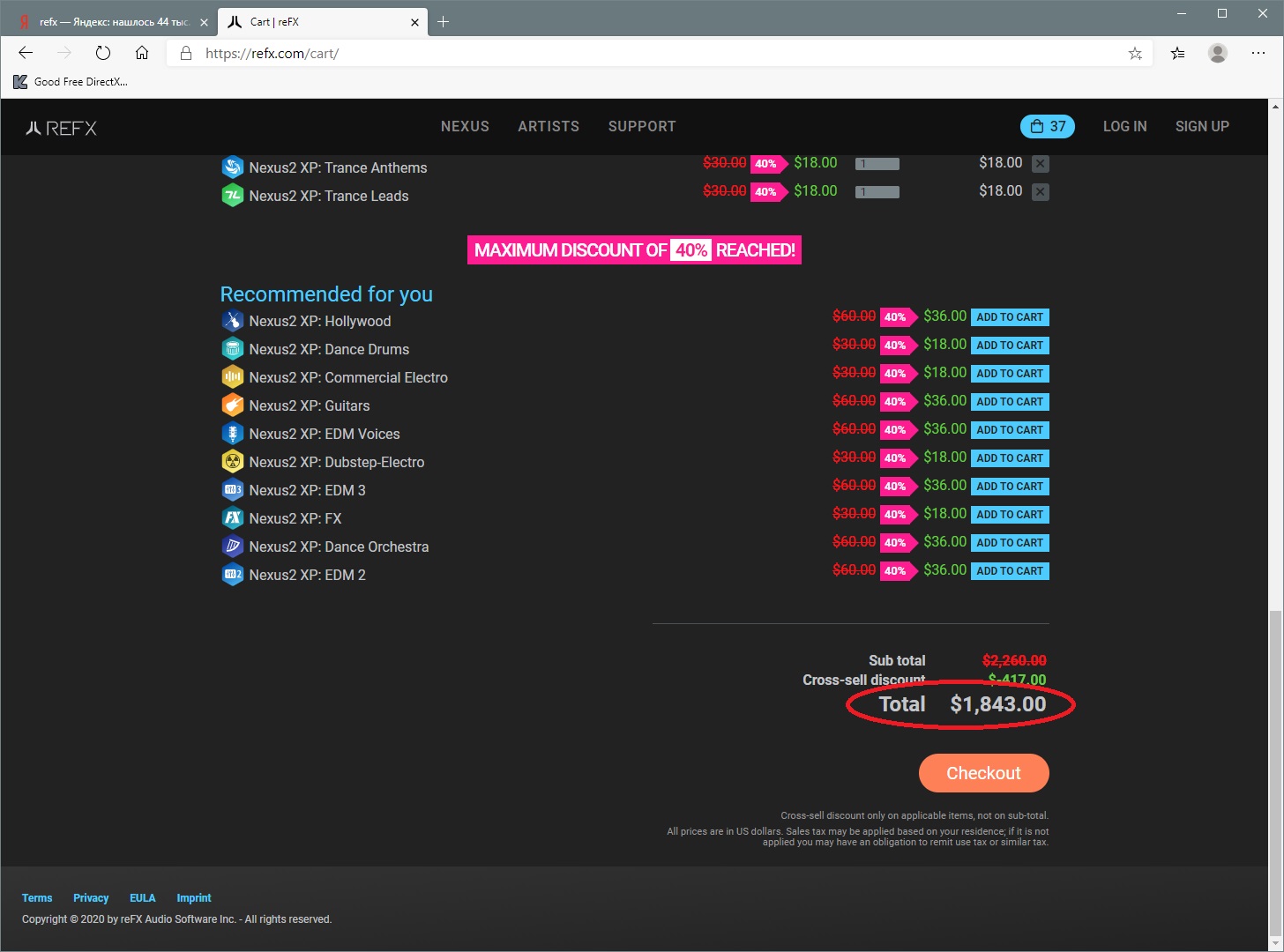Add Nexus2 XP: Dance Orchestra to cart
Screen dimensions: 1284x952
[x=1010, y=543]
